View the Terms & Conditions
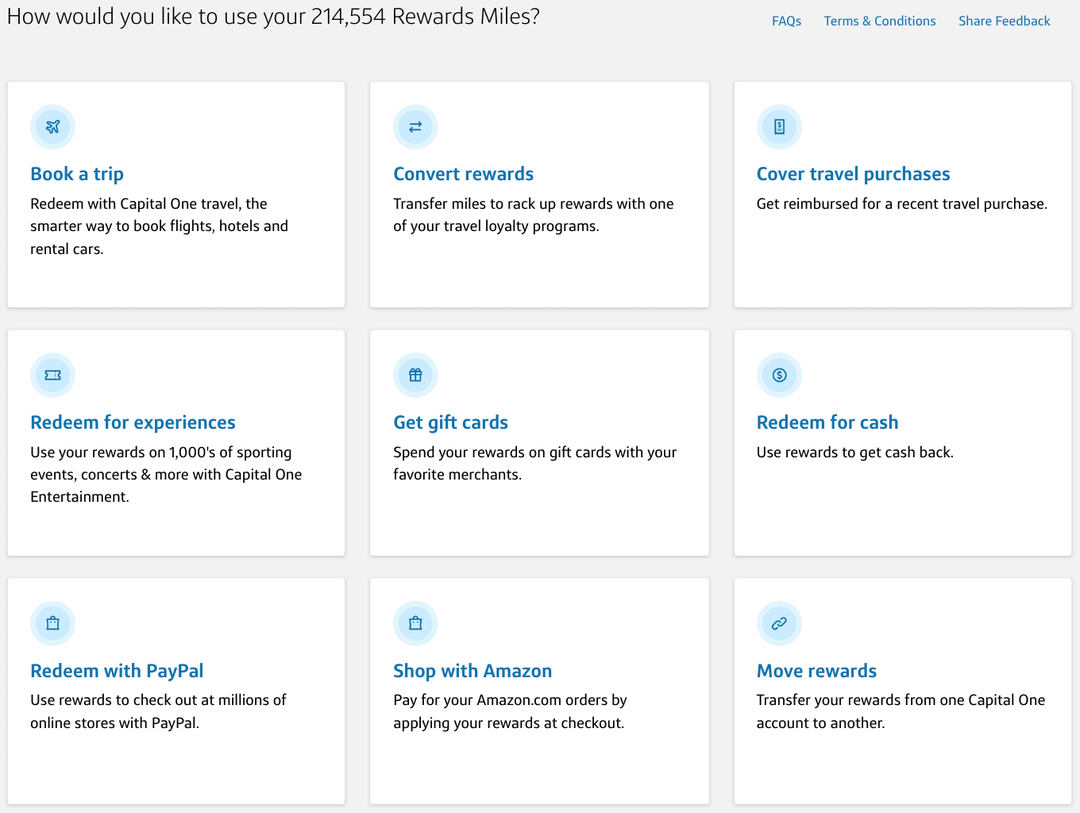The height and width of the screenshot is (813, 1080). pos(879,20)
